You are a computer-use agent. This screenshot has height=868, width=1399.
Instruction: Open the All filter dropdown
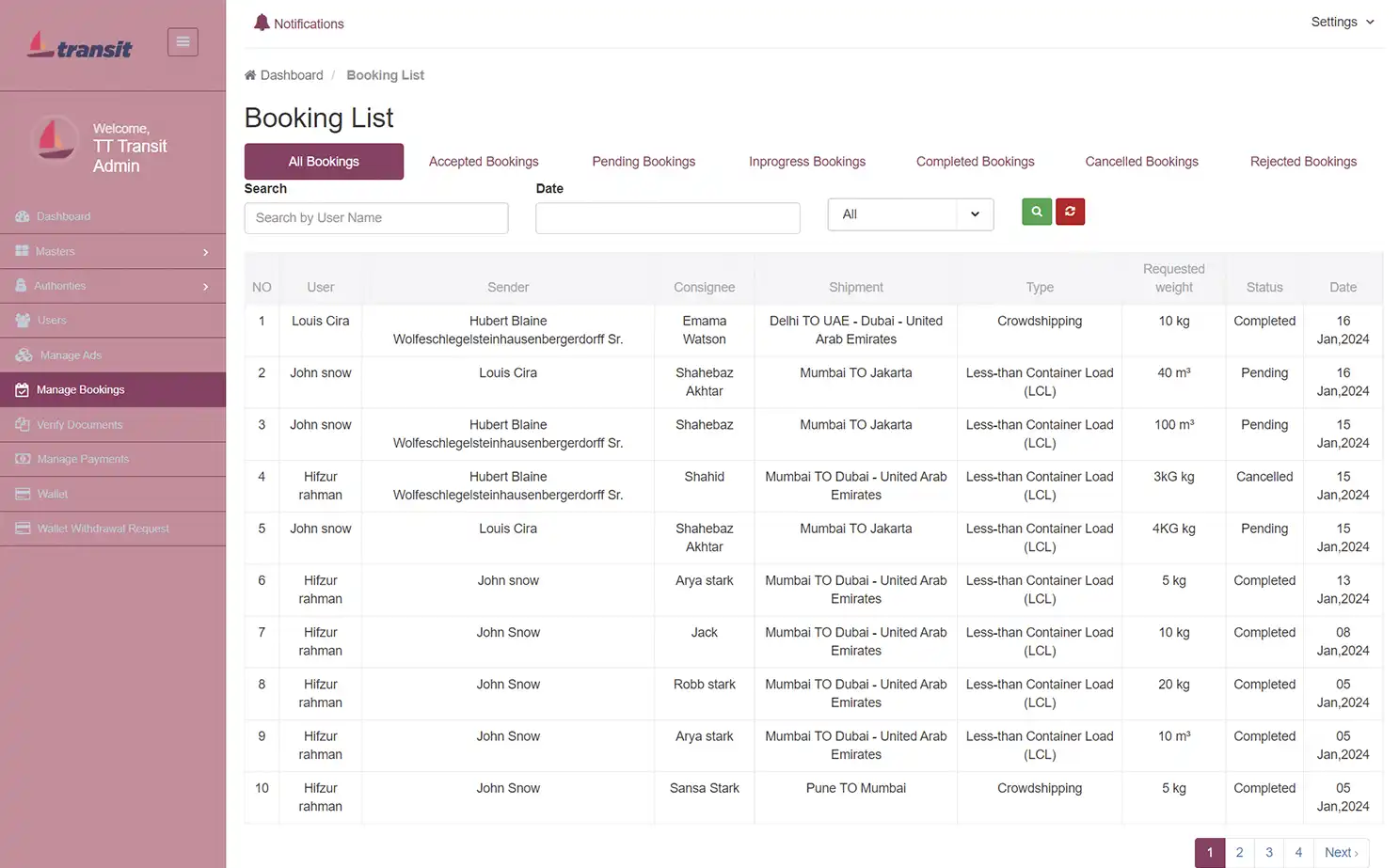pyautogui.click(x=910, y=213)
